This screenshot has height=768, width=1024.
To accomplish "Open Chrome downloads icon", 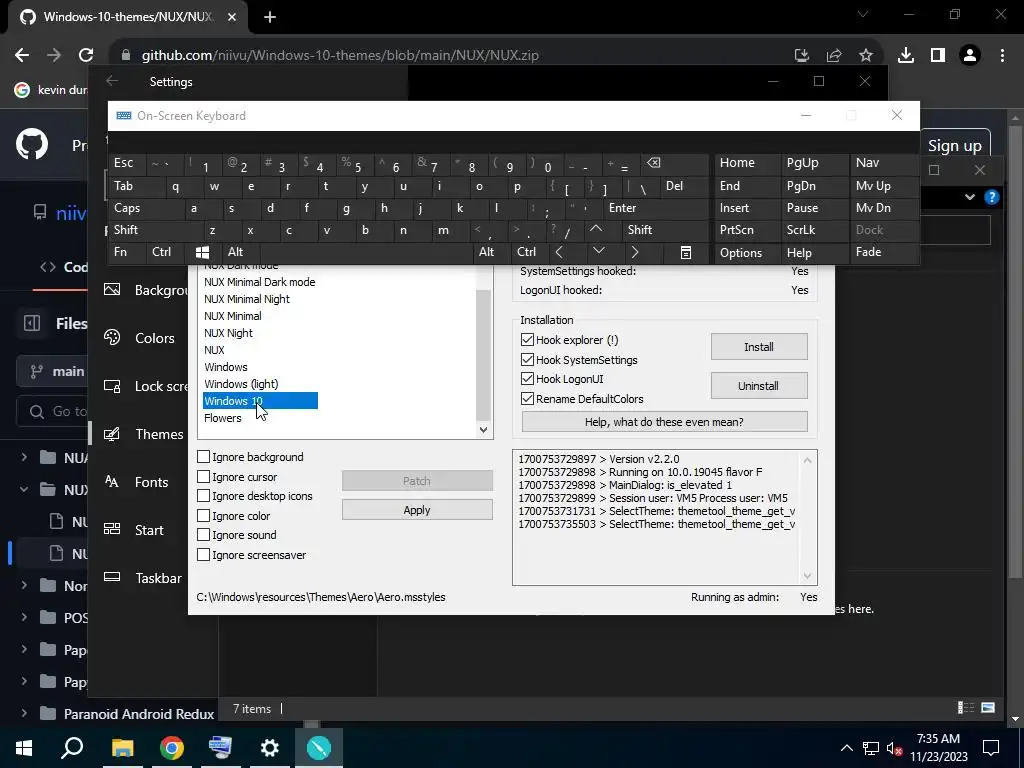I will coord(906,56).
